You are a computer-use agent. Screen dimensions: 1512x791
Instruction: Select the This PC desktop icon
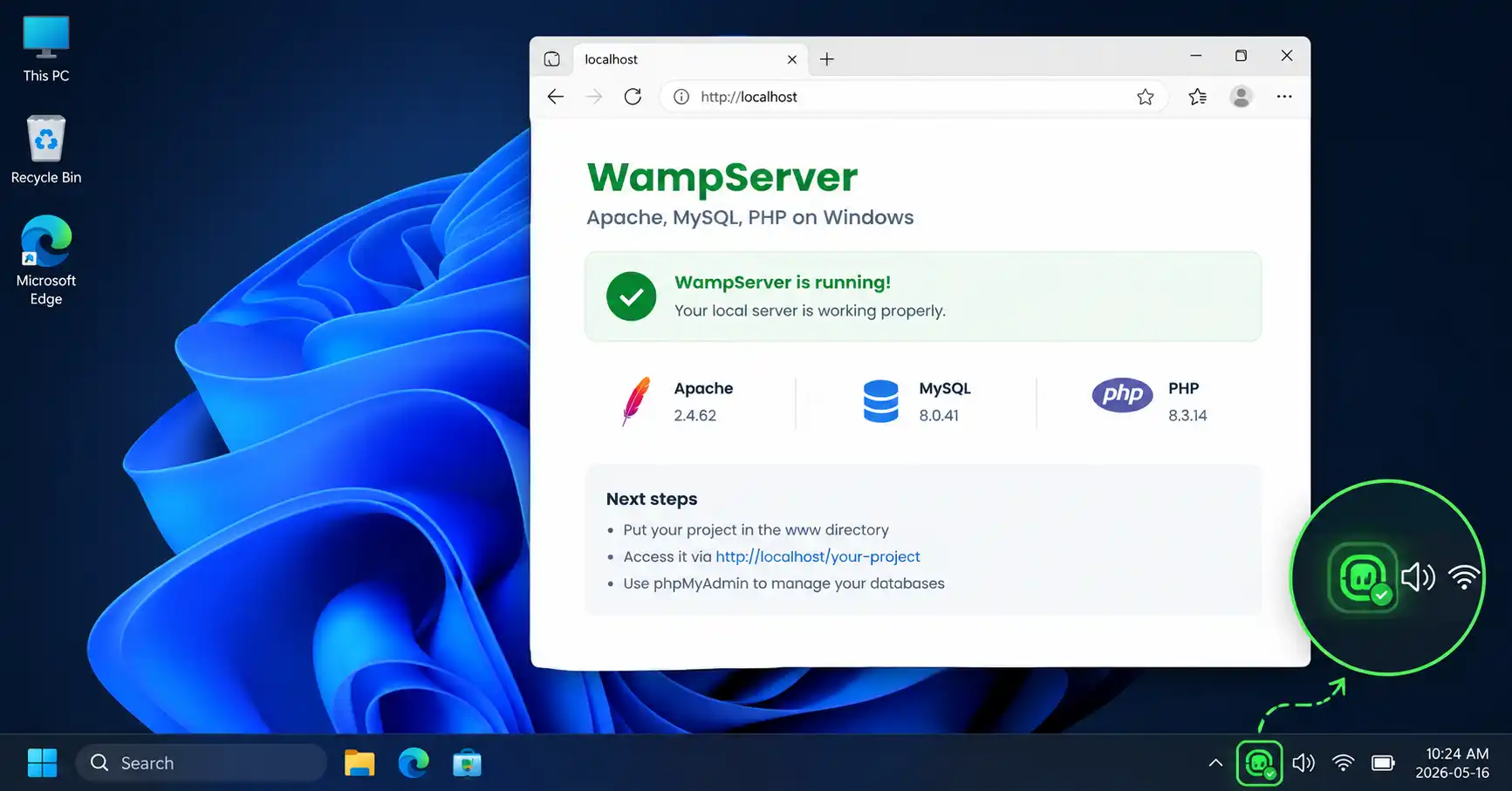46,49
